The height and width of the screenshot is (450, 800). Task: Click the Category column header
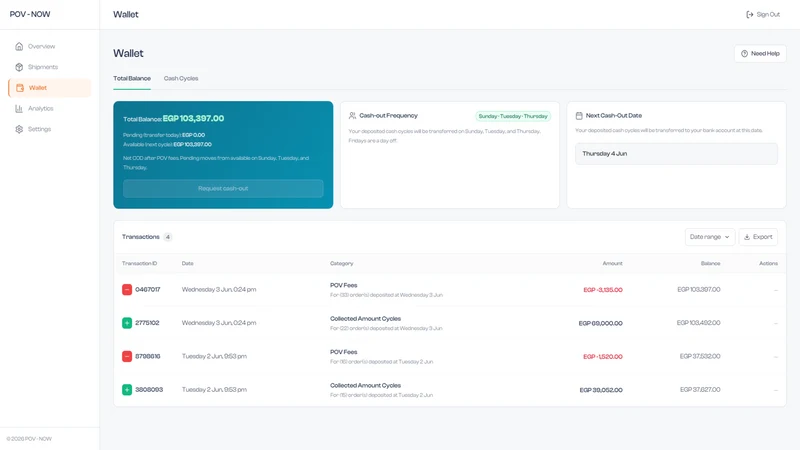point(341,264)
